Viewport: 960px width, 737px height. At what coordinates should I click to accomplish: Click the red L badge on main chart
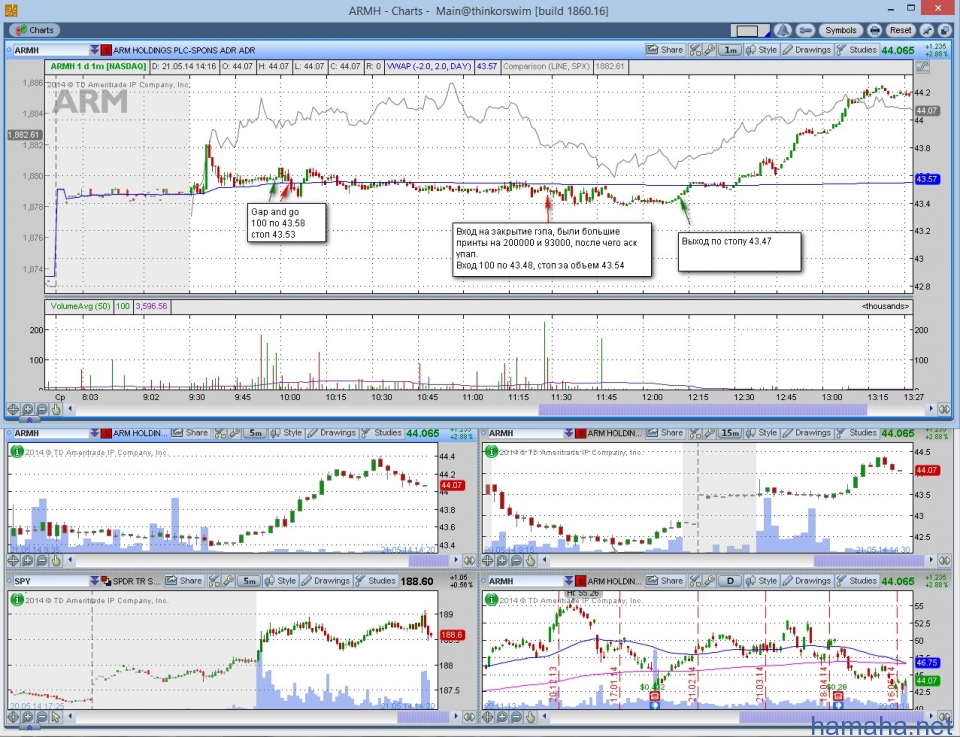point(106,50)
